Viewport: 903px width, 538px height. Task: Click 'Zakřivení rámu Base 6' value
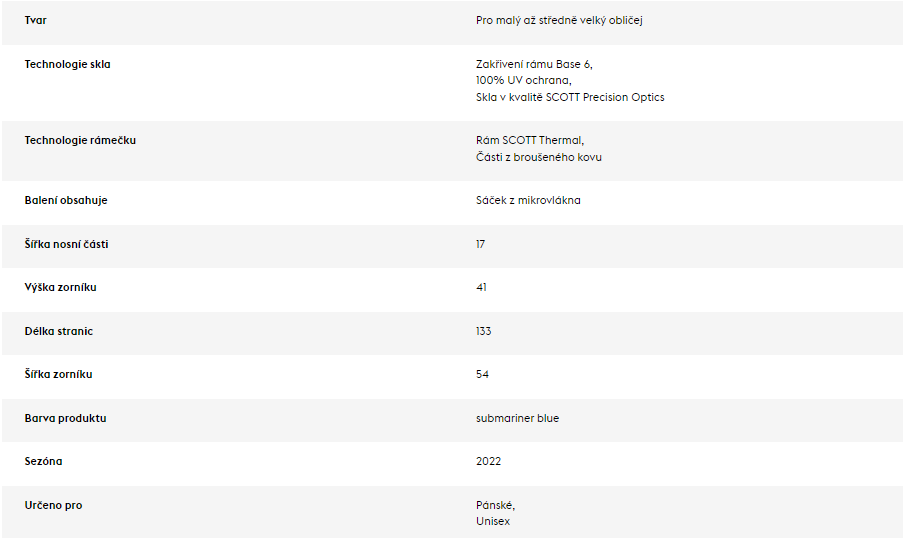coord(534,64)
